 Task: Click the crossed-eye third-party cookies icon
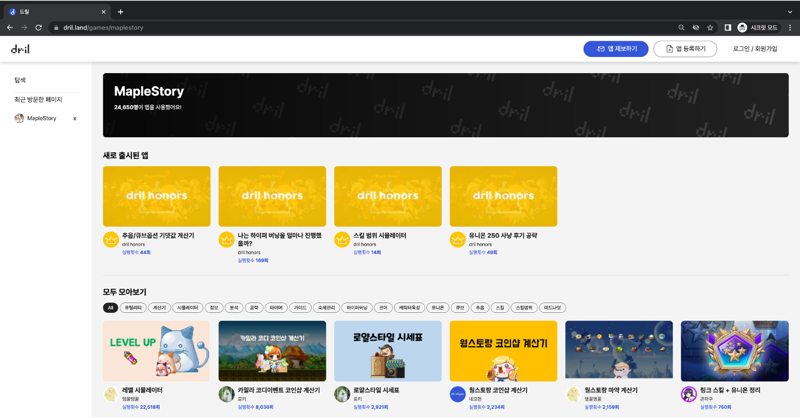click(695, 28)
